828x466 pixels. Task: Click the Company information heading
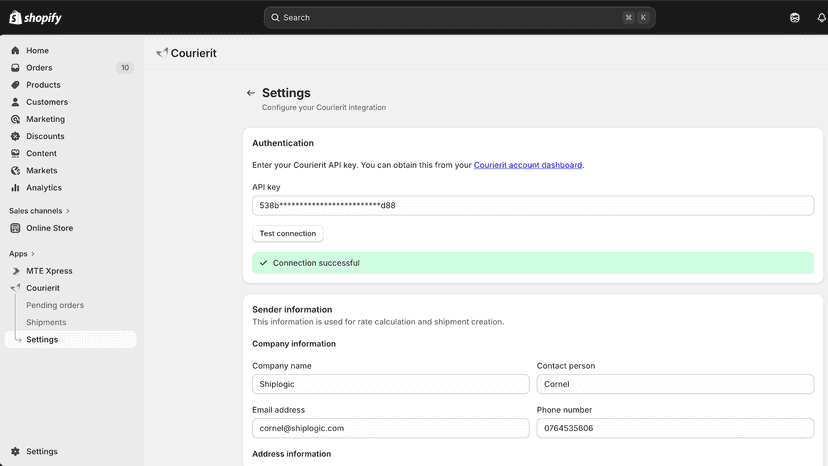(x=294, y=344)
